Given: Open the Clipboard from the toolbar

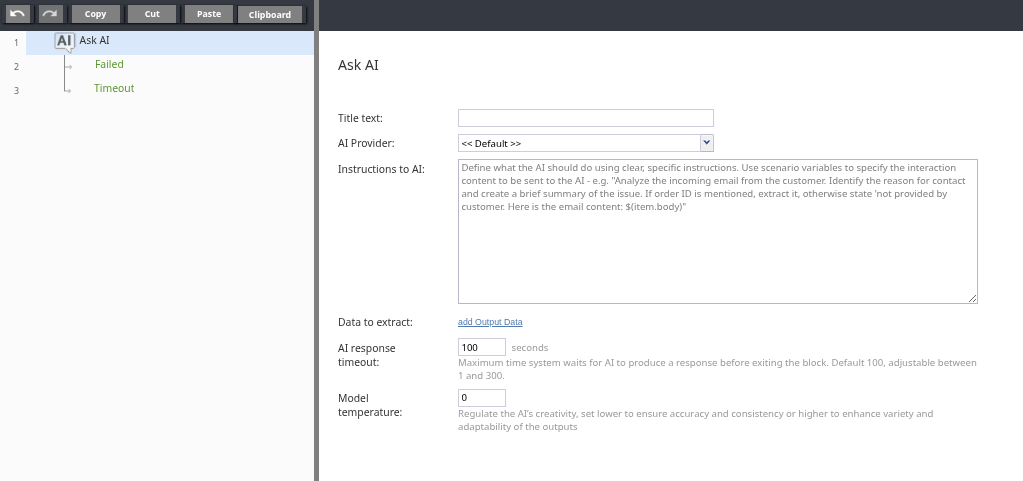Looking at the screenshot, I should (x=270, y=14).
